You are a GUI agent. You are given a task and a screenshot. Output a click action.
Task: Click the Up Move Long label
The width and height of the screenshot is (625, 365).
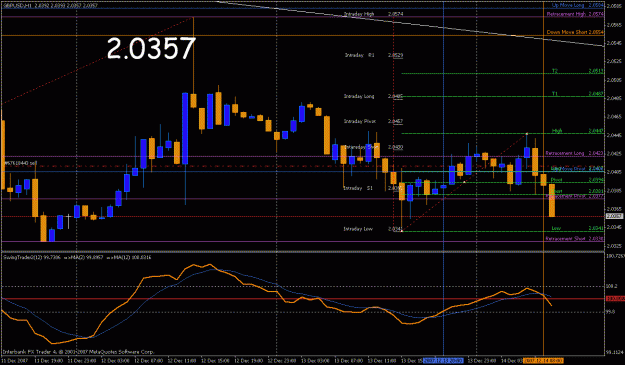tap(568, 5)
